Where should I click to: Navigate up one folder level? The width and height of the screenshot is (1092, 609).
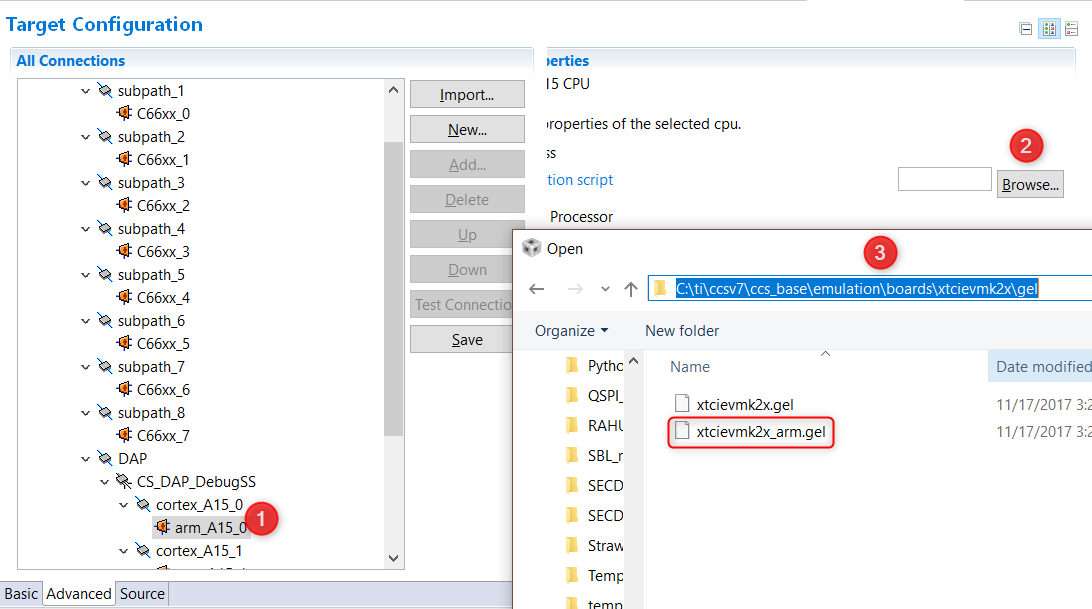click(630, 289)
